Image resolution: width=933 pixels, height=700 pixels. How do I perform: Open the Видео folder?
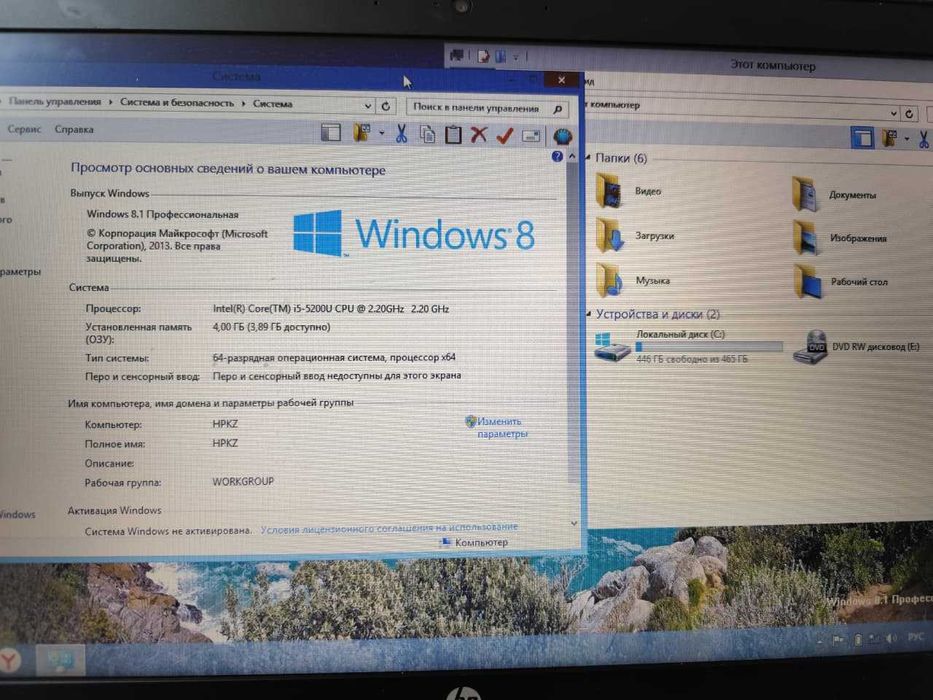628,191
